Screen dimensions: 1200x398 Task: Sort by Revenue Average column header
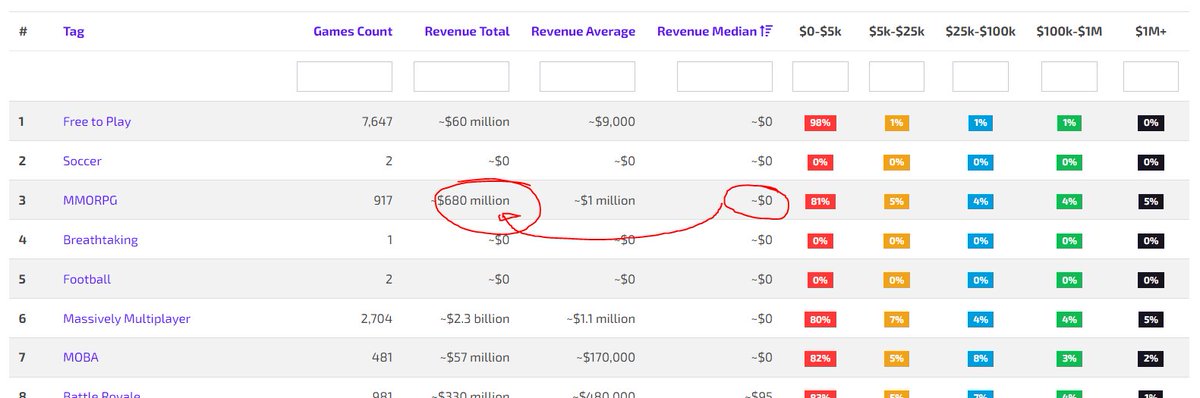583,31
